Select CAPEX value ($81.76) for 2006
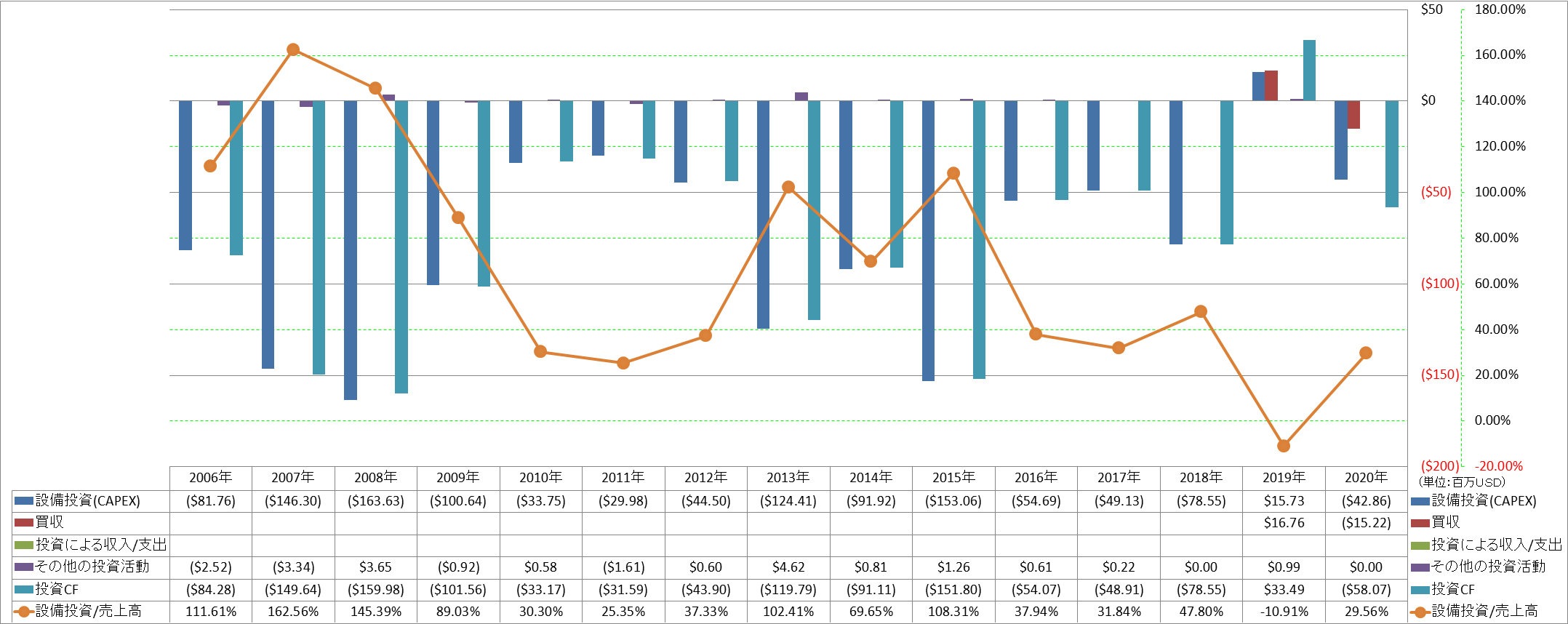The image size is (1568, 624). coord(211,501)
